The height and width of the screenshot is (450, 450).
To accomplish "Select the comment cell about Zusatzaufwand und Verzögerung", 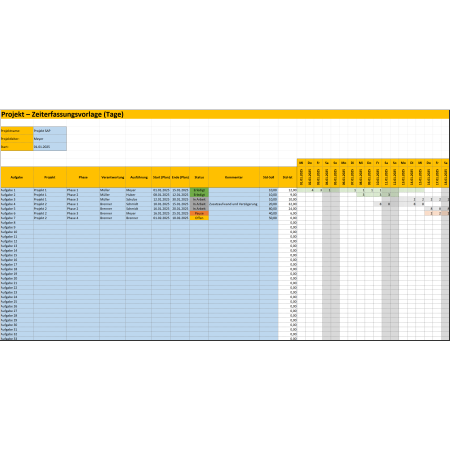I will click(x=234, y=204).
